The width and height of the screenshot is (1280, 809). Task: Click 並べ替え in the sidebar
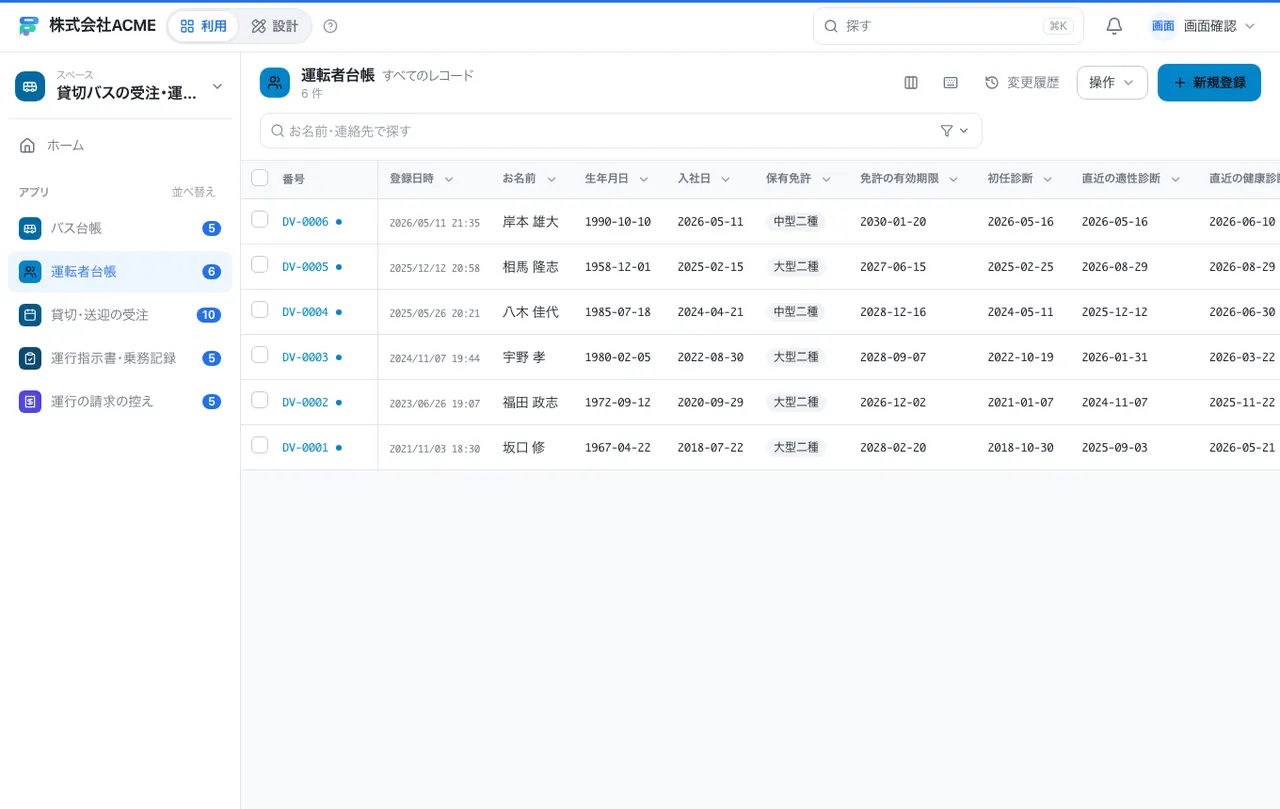(193, 192)
